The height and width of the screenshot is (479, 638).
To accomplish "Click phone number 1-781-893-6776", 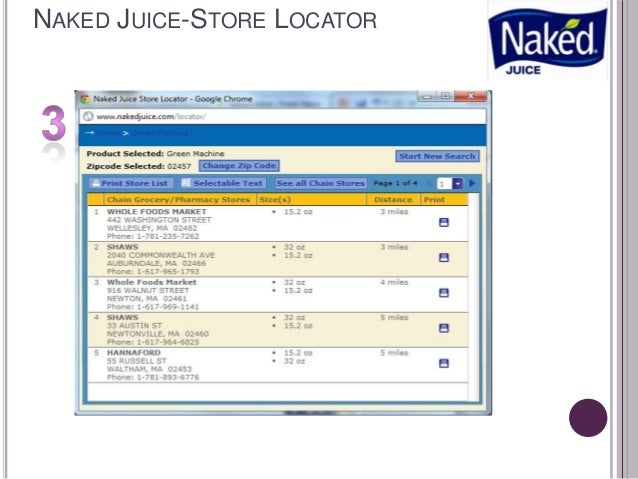I will [168, 377].
